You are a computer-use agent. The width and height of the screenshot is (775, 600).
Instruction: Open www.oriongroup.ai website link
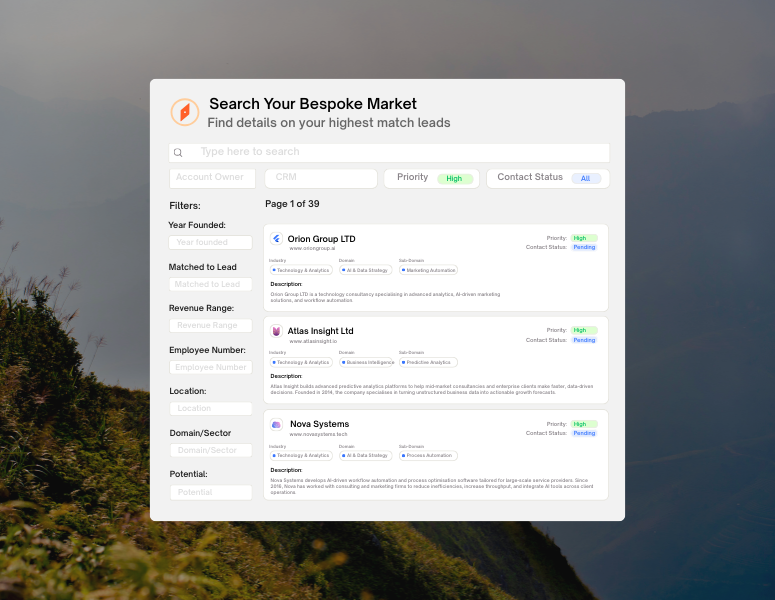pos(312,248)
